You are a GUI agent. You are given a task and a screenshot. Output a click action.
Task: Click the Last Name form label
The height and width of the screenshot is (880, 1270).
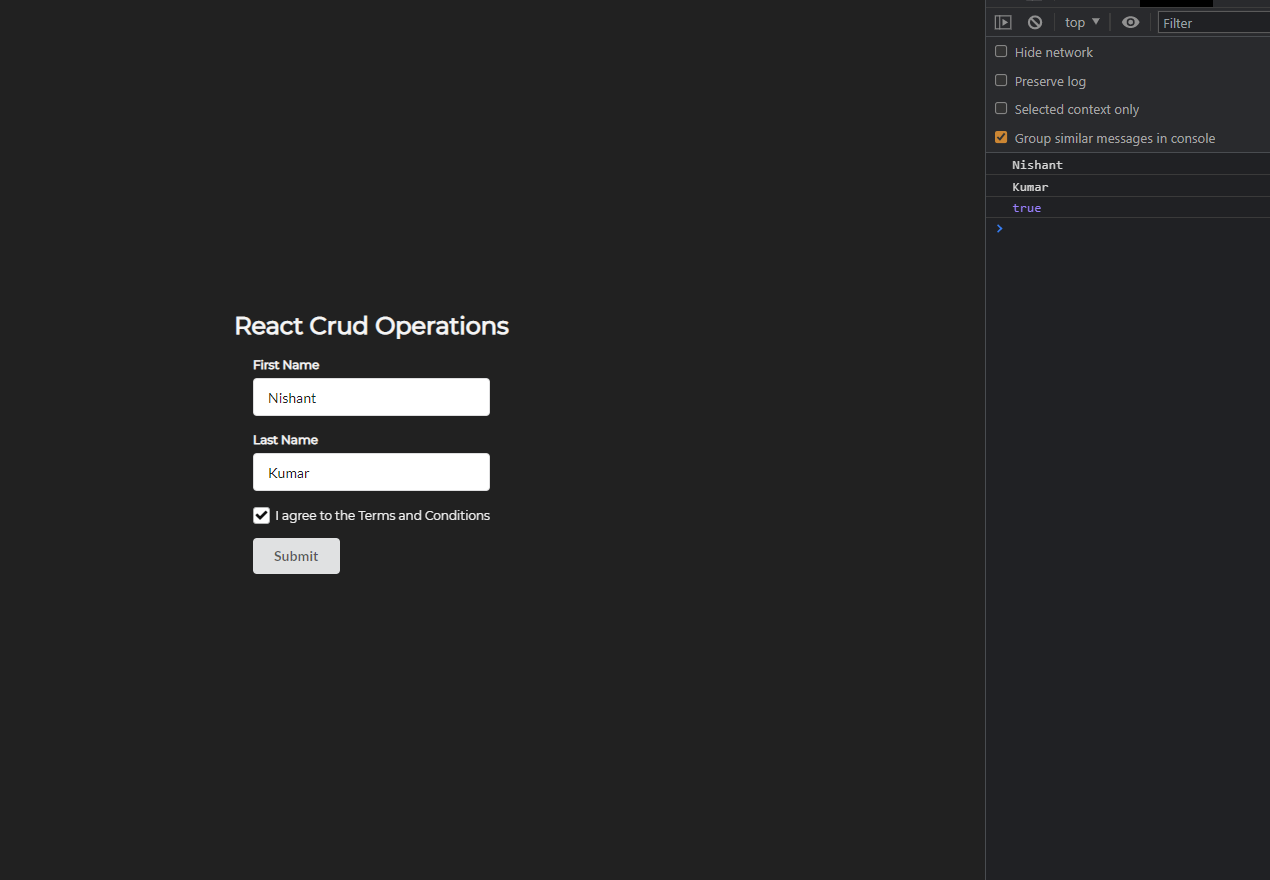click(x=285, y=440)
